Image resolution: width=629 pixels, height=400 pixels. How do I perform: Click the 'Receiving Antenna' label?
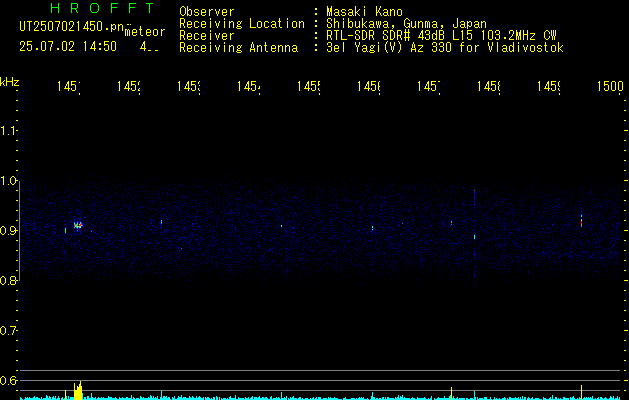pos(239,48)
